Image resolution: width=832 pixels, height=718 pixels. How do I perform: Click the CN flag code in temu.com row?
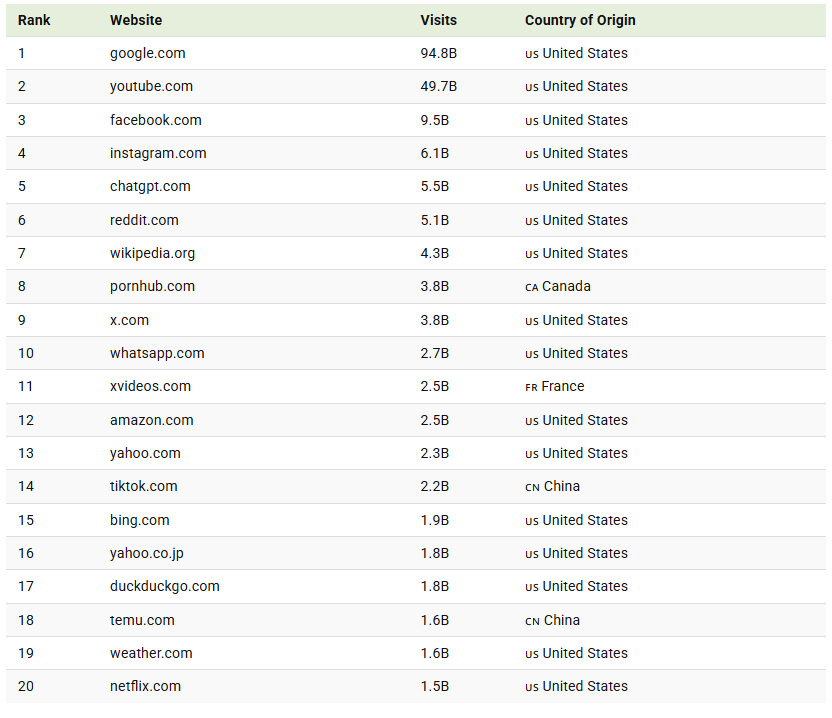click(x=532, y=621)
